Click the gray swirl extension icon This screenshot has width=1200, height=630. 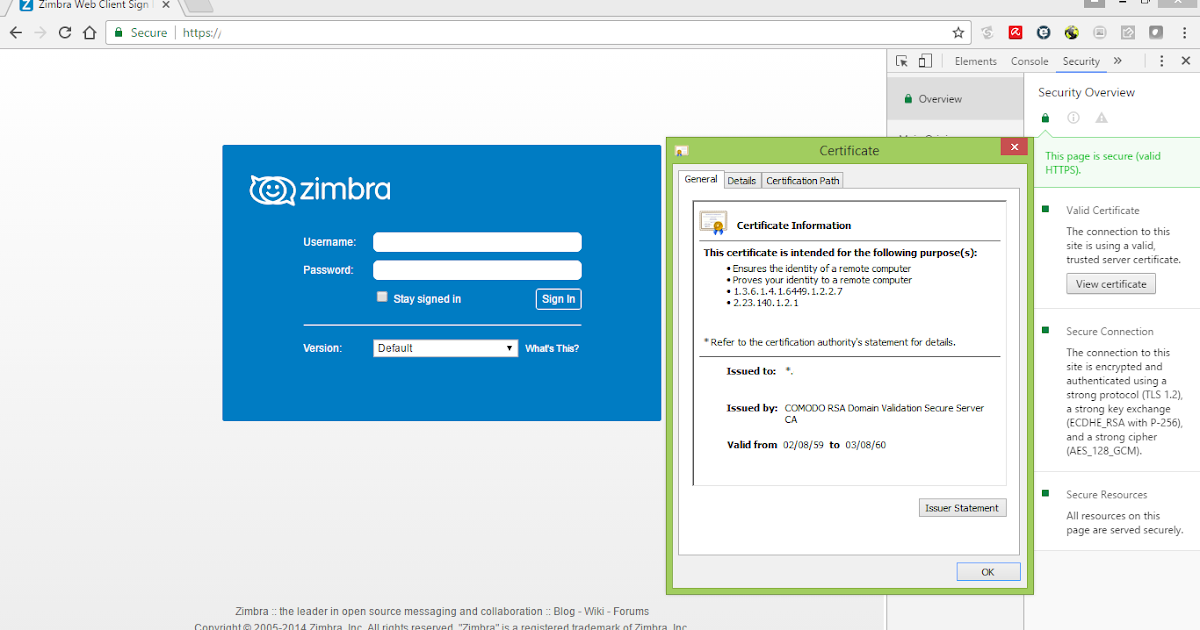point(987,33)
